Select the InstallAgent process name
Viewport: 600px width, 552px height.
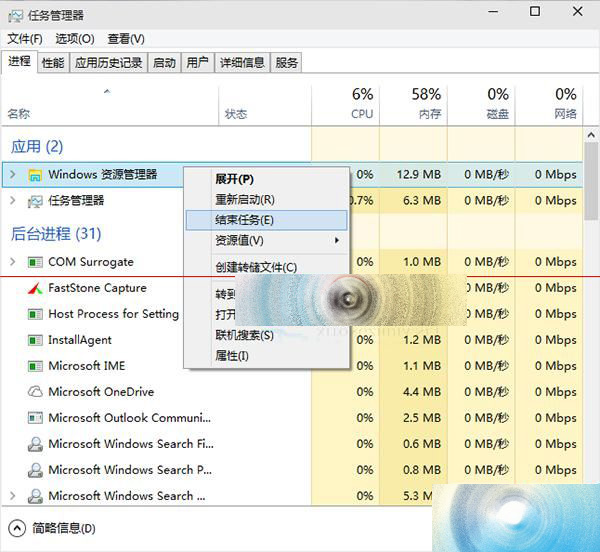pyautogui.click(x=80, y=340)
